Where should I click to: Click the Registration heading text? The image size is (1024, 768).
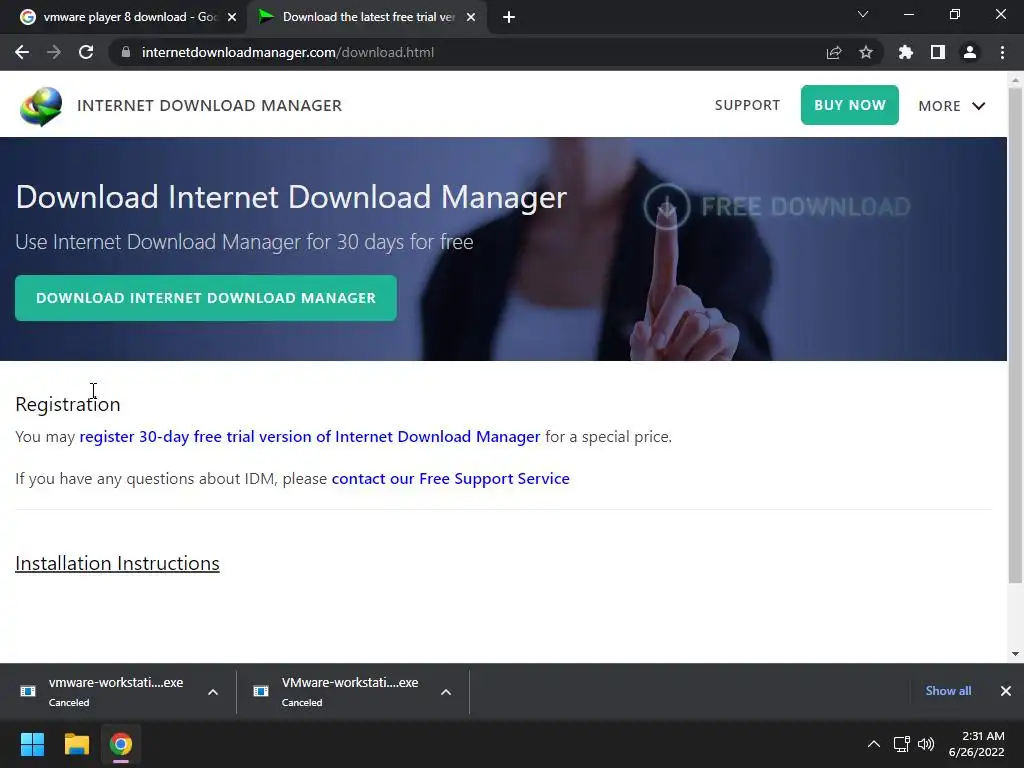pos(68,404)
